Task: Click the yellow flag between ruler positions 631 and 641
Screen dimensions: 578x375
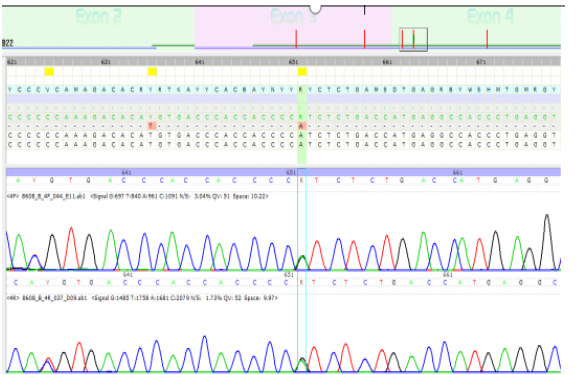Action: pos(152,72)
